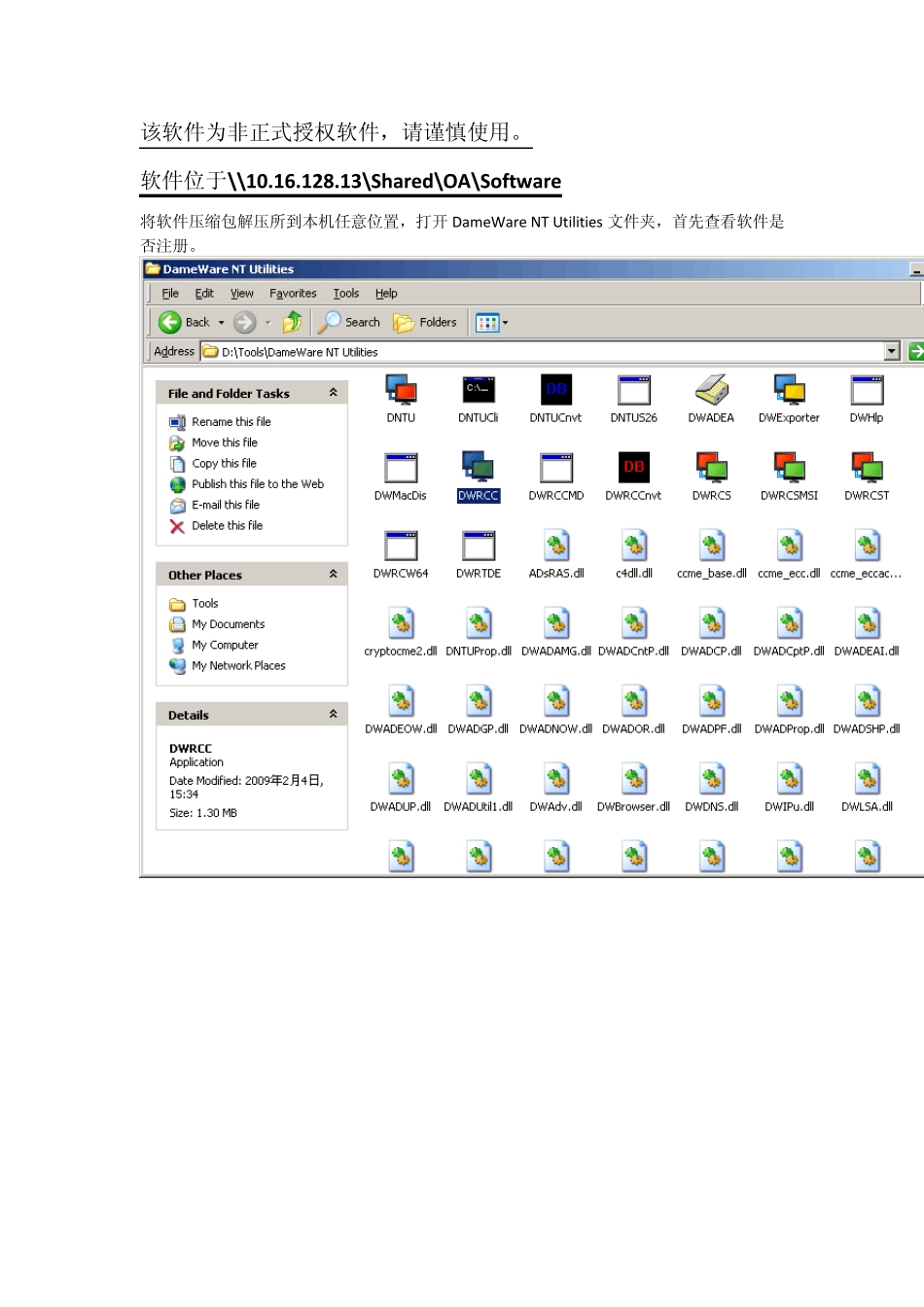924x1307 pixels.
Task: Select the DNTUProp.dll file icon
Action: [x=479, y=623]
